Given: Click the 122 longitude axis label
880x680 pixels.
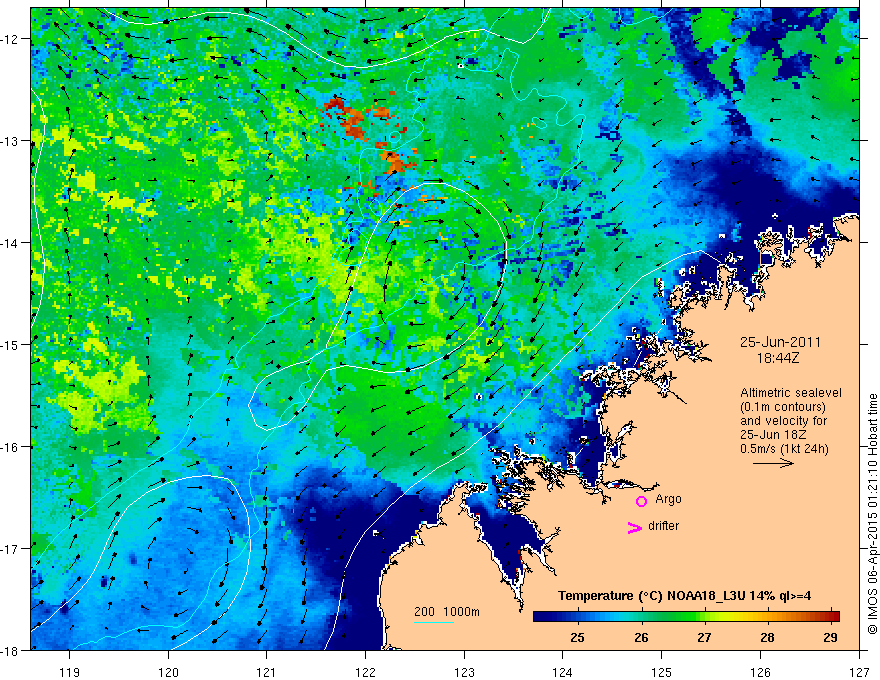Looking at the screenshot, I should pos(366,672).
